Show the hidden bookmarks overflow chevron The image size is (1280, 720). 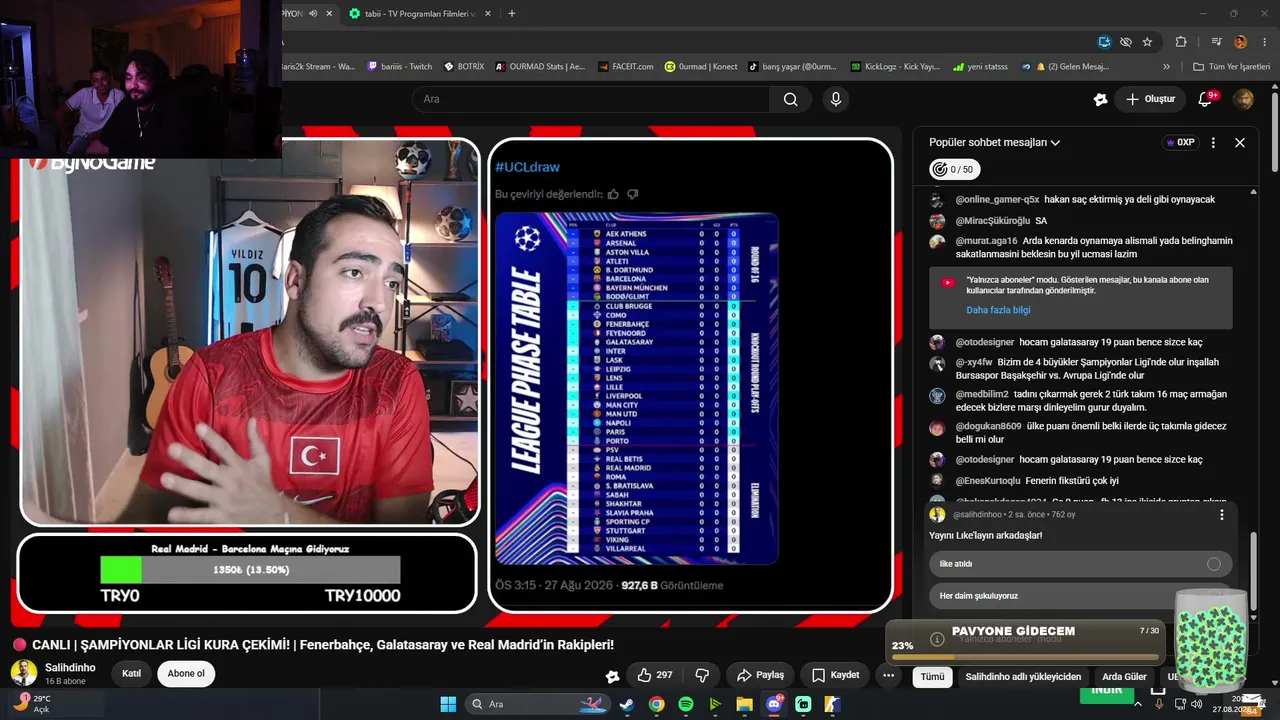pos(1166,67)
